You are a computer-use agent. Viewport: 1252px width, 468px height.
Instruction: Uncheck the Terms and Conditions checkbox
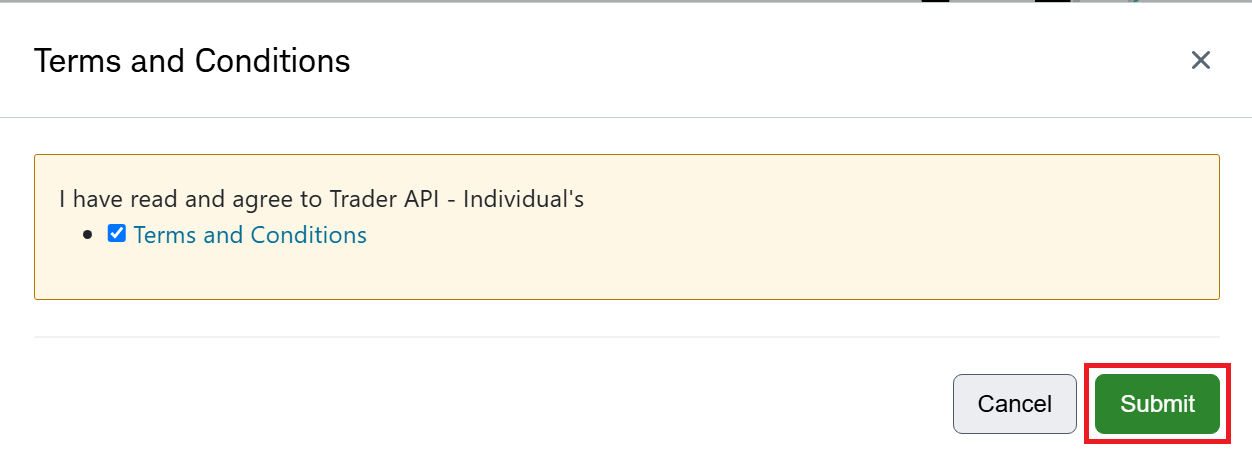117,234
